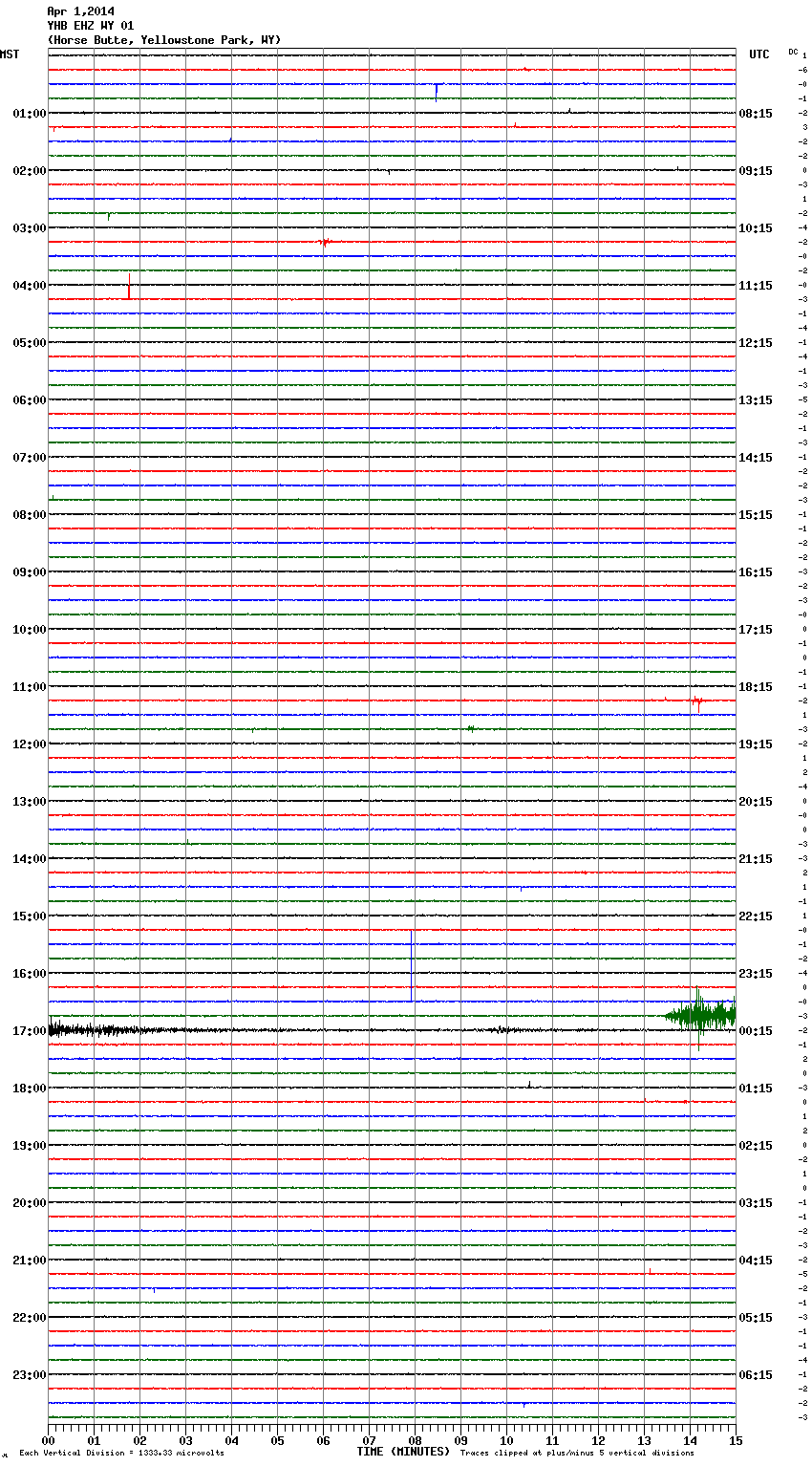Click the small black spike on the 18:00 trace
812x1466 pixels.
point(529,1085)
